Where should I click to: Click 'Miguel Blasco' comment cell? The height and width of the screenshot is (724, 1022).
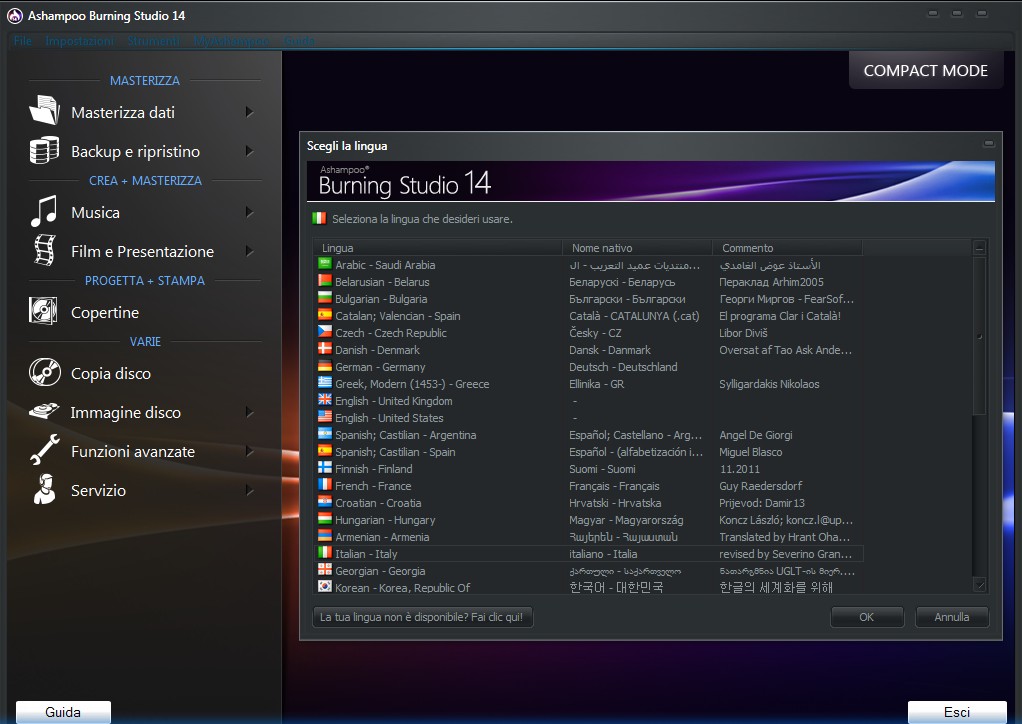click(x=751, y=452)
